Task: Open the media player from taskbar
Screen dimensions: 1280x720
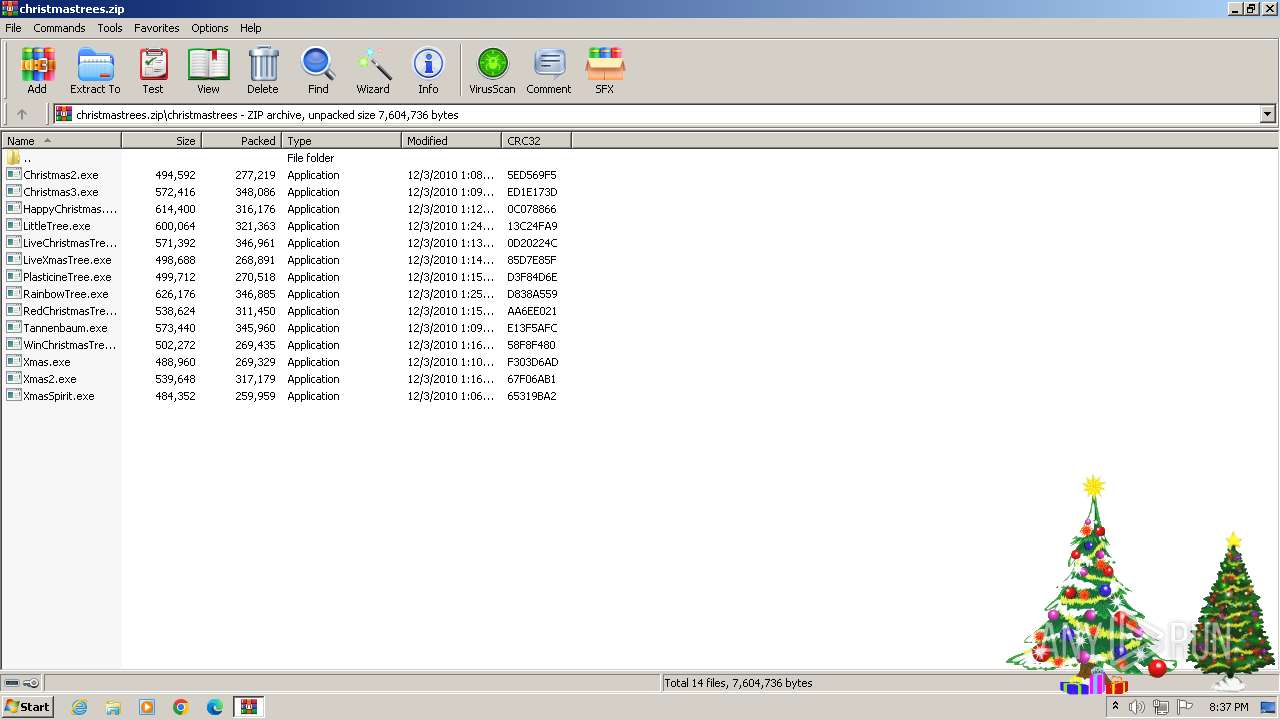Action: (x=147, y=707)
